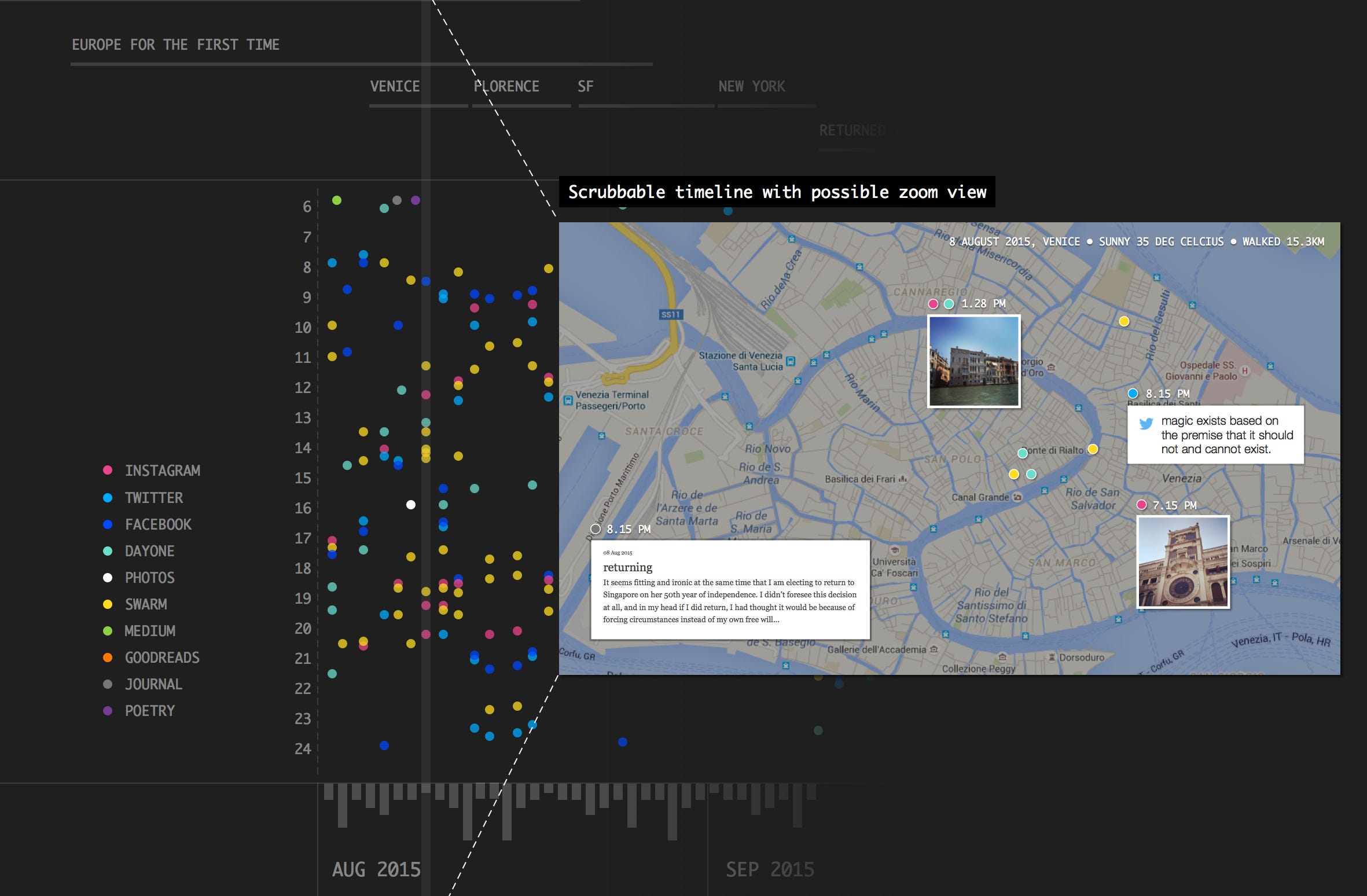The width and height of the screenshot is (1367, 896).
Task: Select the pink Instagram marker at 1.28 PM
Action: [x=933, y=304]
